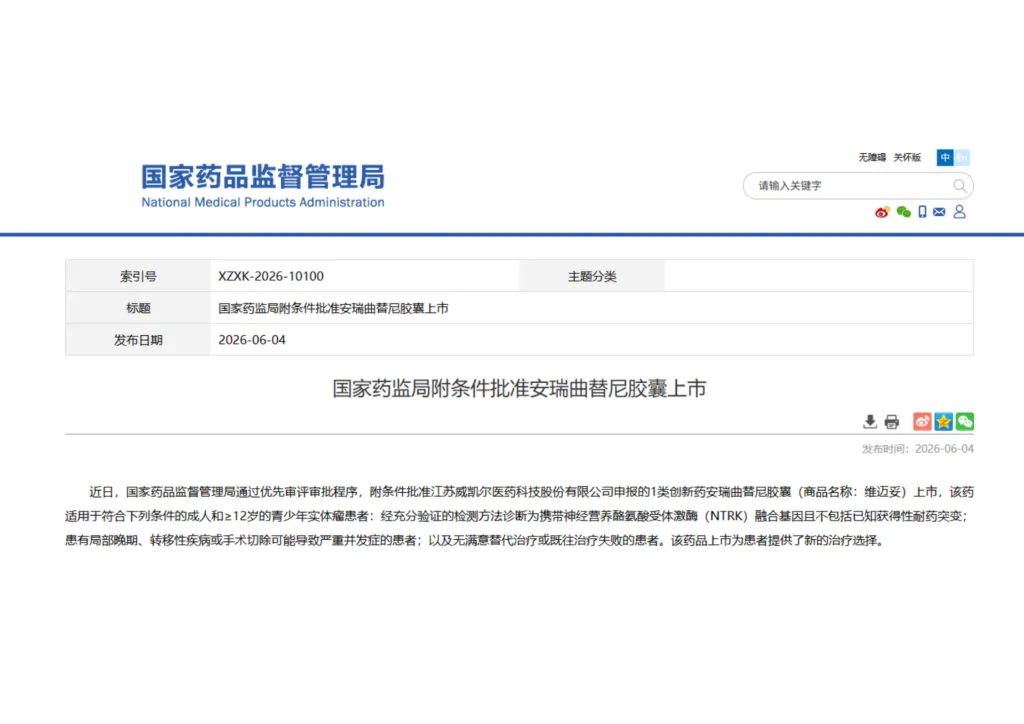Share article to WeChat green icon
The image size is (1024, 724).
tap(965, 422)
